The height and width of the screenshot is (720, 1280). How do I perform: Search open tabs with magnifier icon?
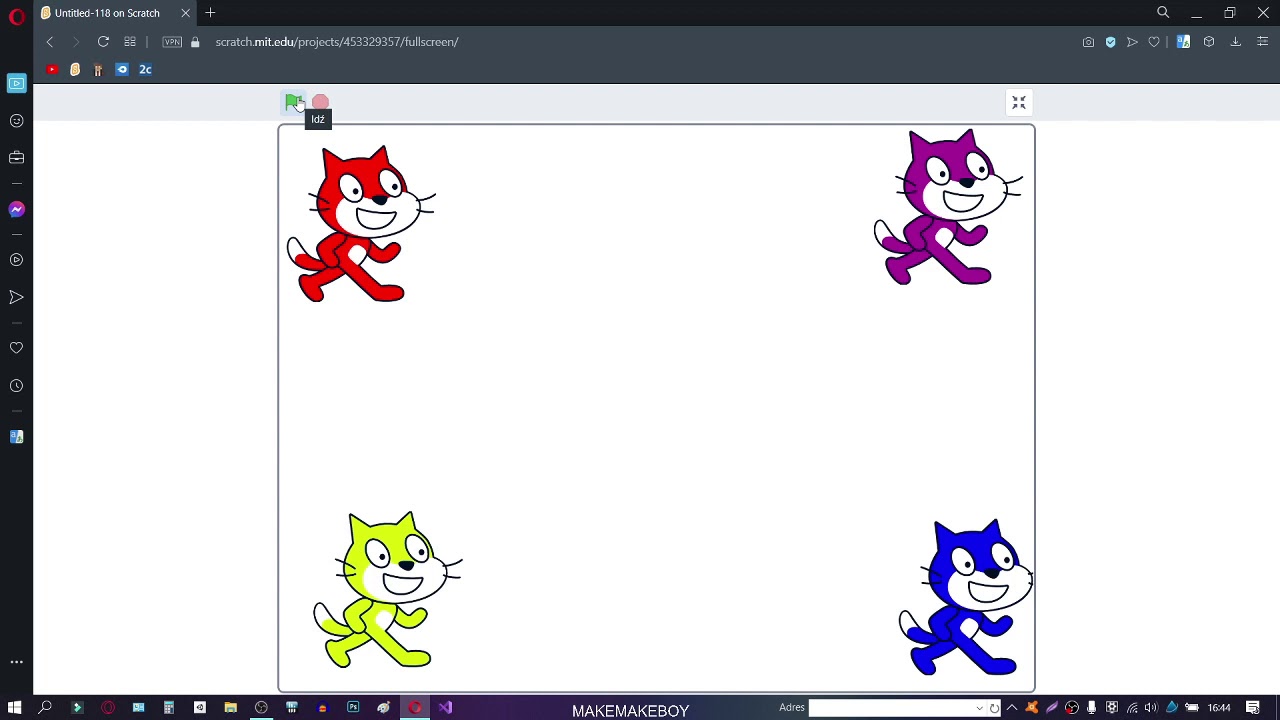[1163, 13]
